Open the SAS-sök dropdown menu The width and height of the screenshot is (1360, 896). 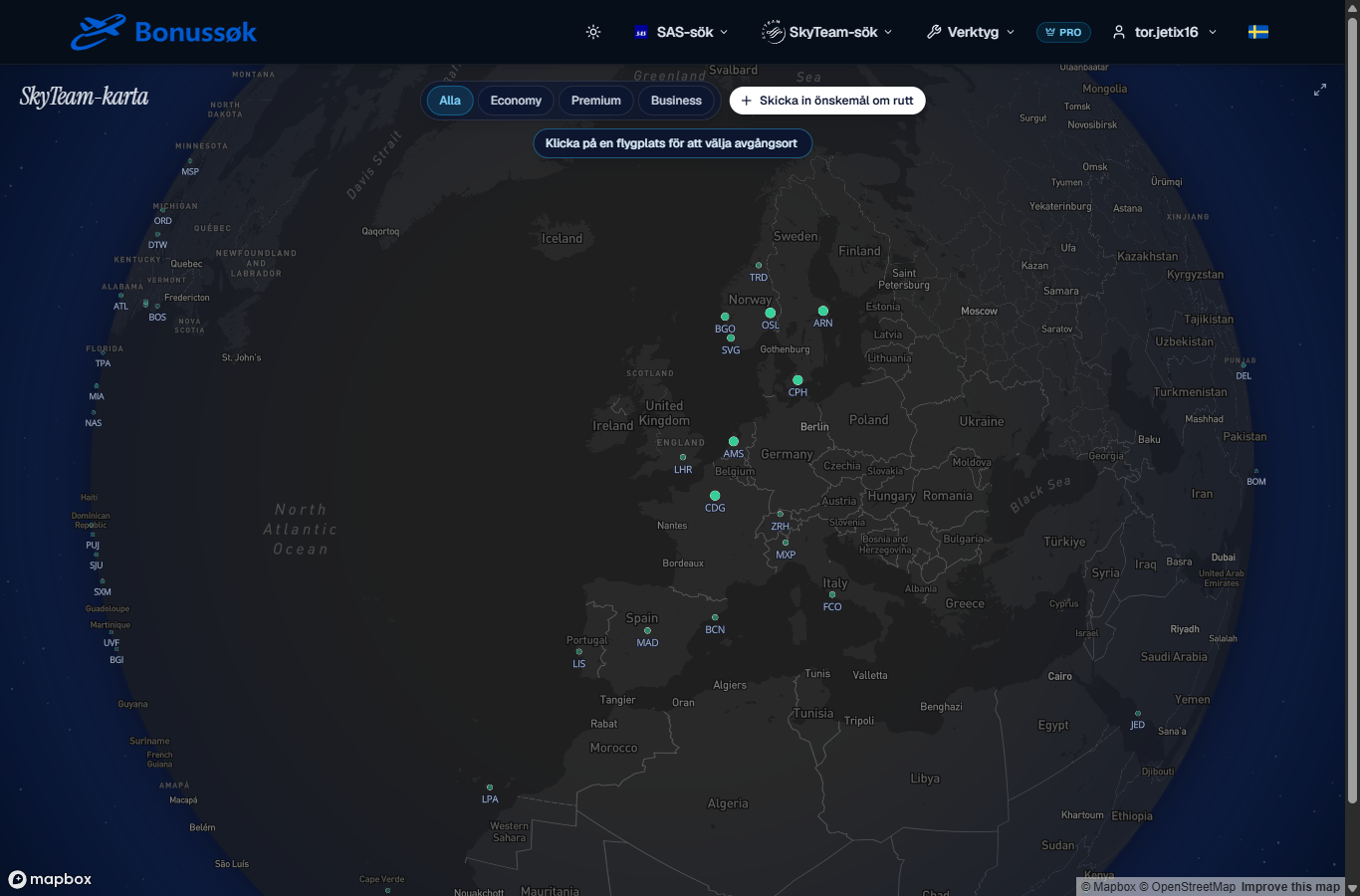point(682,32)
